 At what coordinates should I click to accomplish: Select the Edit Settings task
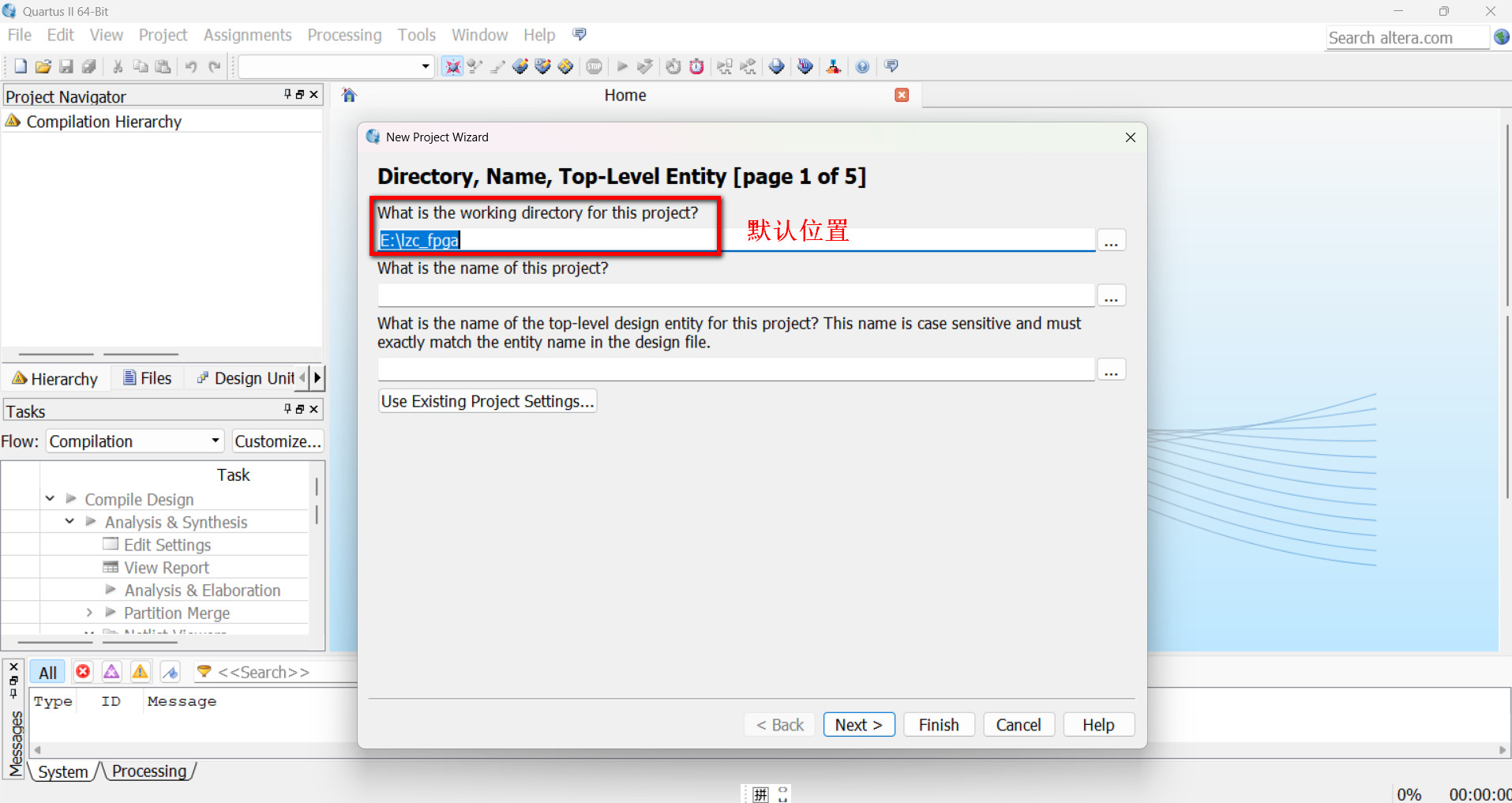pos(167,545)
